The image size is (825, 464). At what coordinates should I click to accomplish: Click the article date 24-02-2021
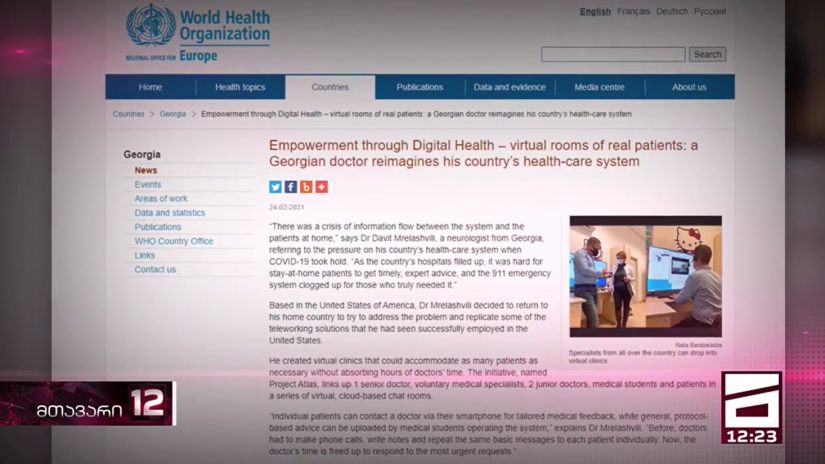(287, 207)
